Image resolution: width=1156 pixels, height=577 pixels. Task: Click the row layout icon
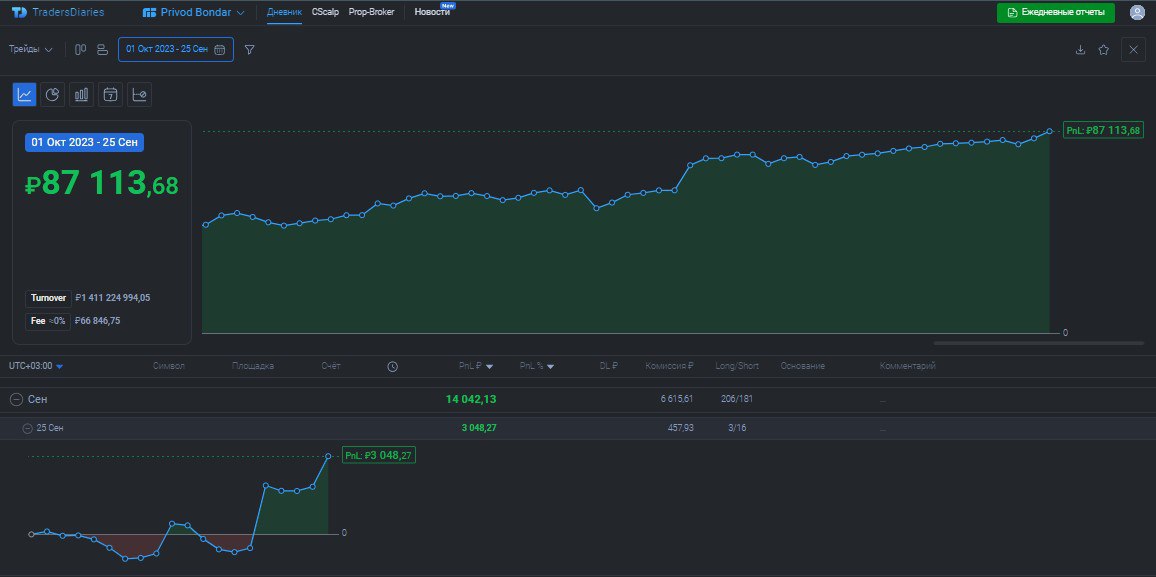[102, 49]
